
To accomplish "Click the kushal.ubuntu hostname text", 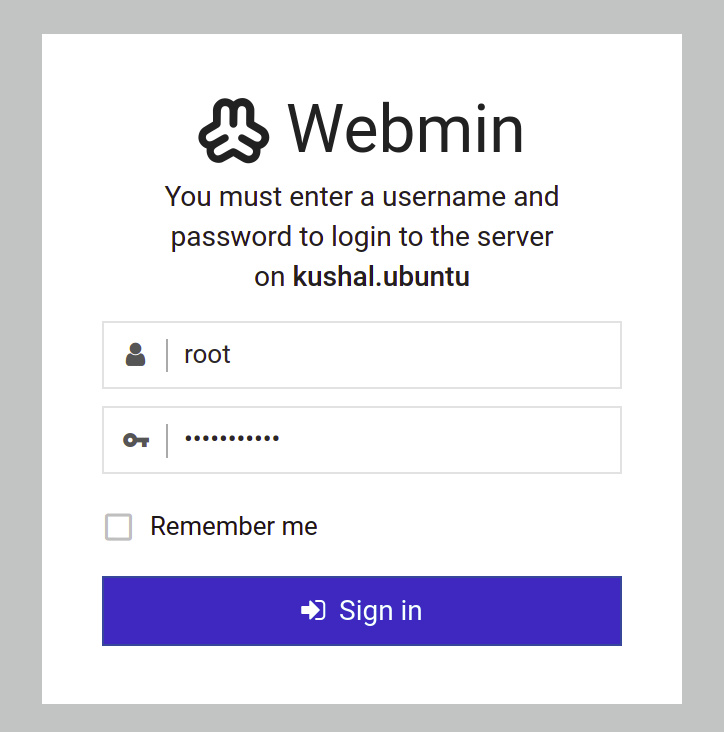I will [x=380, y=277].
